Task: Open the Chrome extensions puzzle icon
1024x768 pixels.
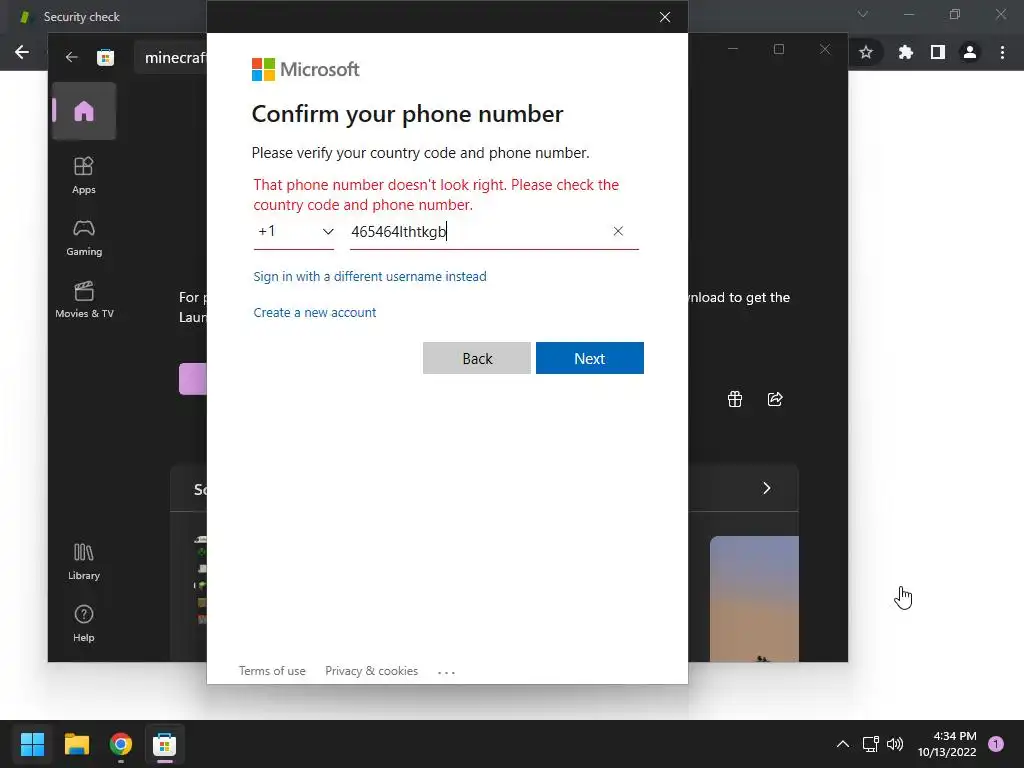Action: click(905, 52)
